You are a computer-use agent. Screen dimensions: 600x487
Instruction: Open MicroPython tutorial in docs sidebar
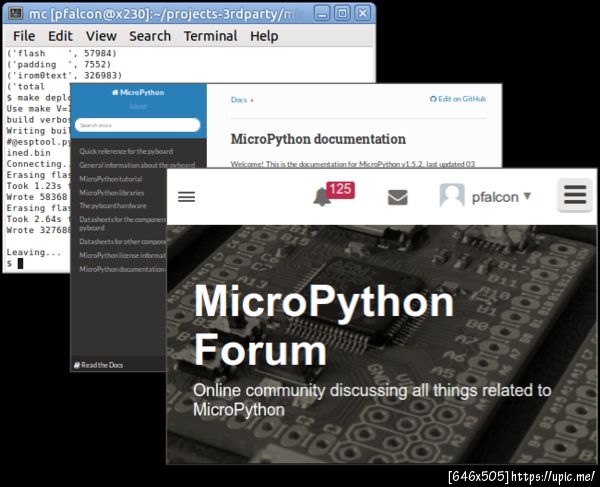click(111, 179)
